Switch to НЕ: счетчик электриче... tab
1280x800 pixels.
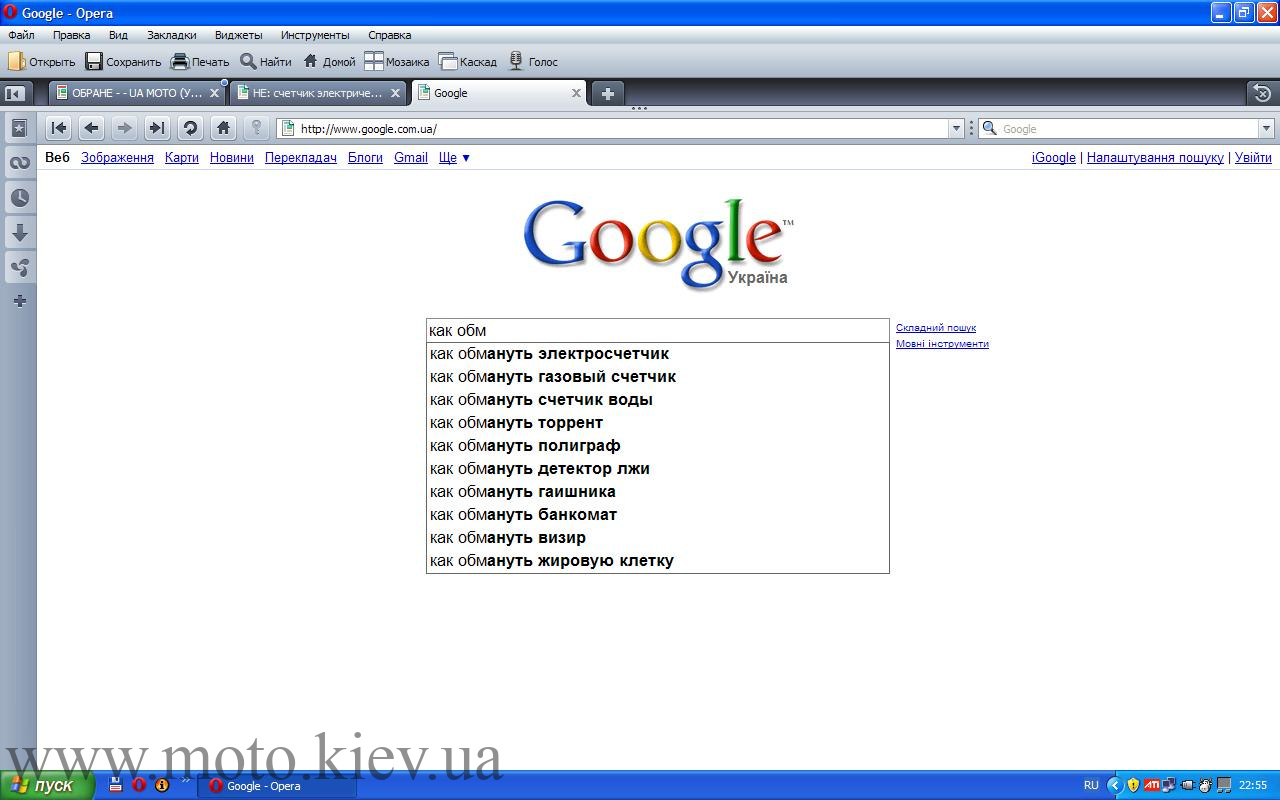(318, 93)
